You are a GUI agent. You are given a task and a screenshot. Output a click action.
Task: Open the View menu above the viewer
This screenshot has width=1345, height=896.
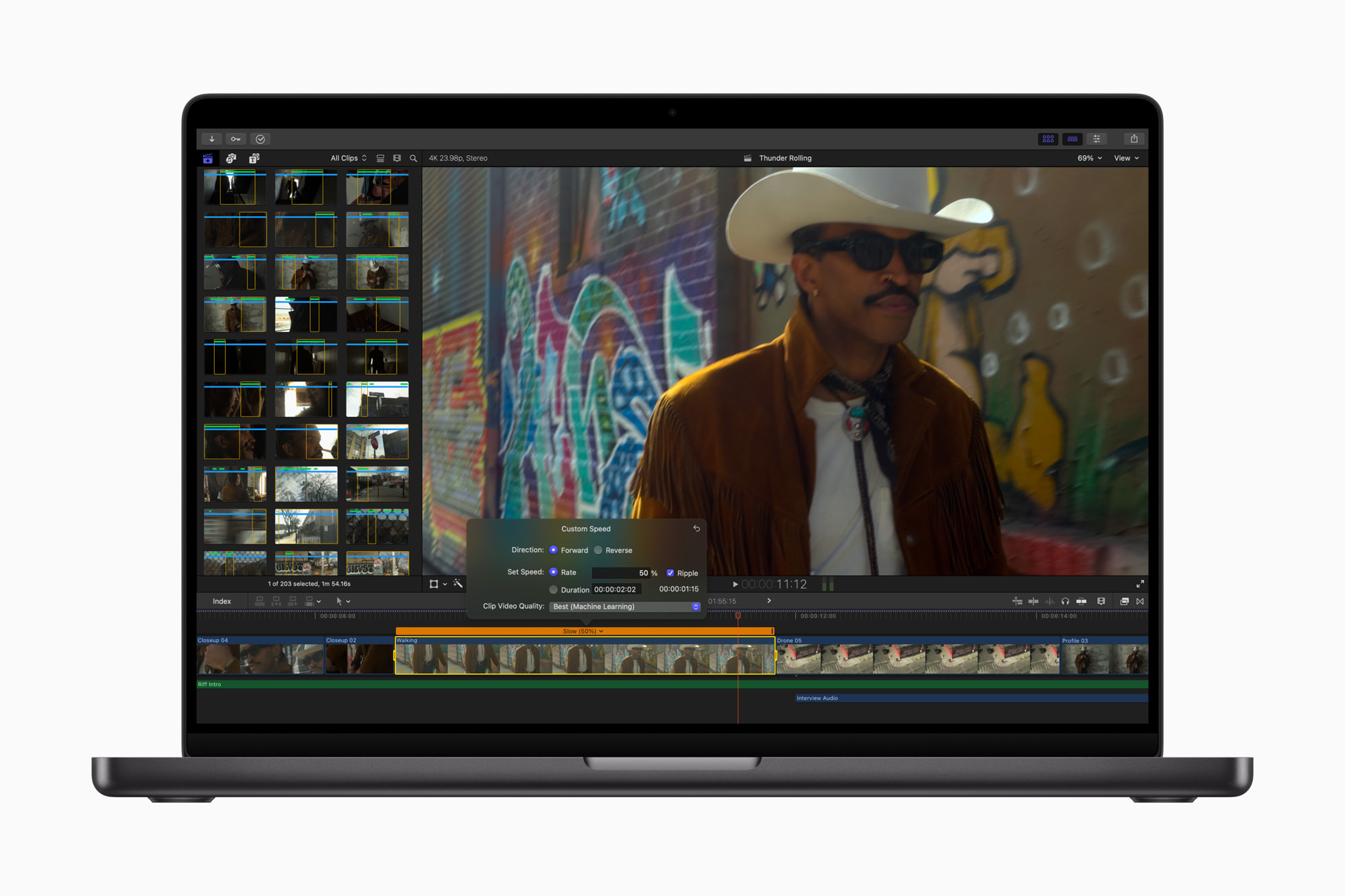point(1125,158)
